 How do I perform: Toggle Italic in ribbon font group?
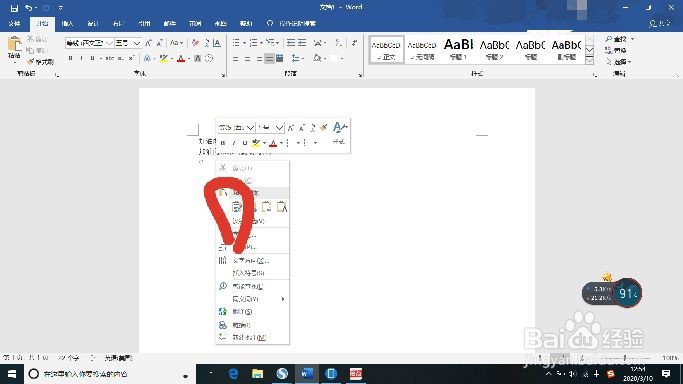81,58
